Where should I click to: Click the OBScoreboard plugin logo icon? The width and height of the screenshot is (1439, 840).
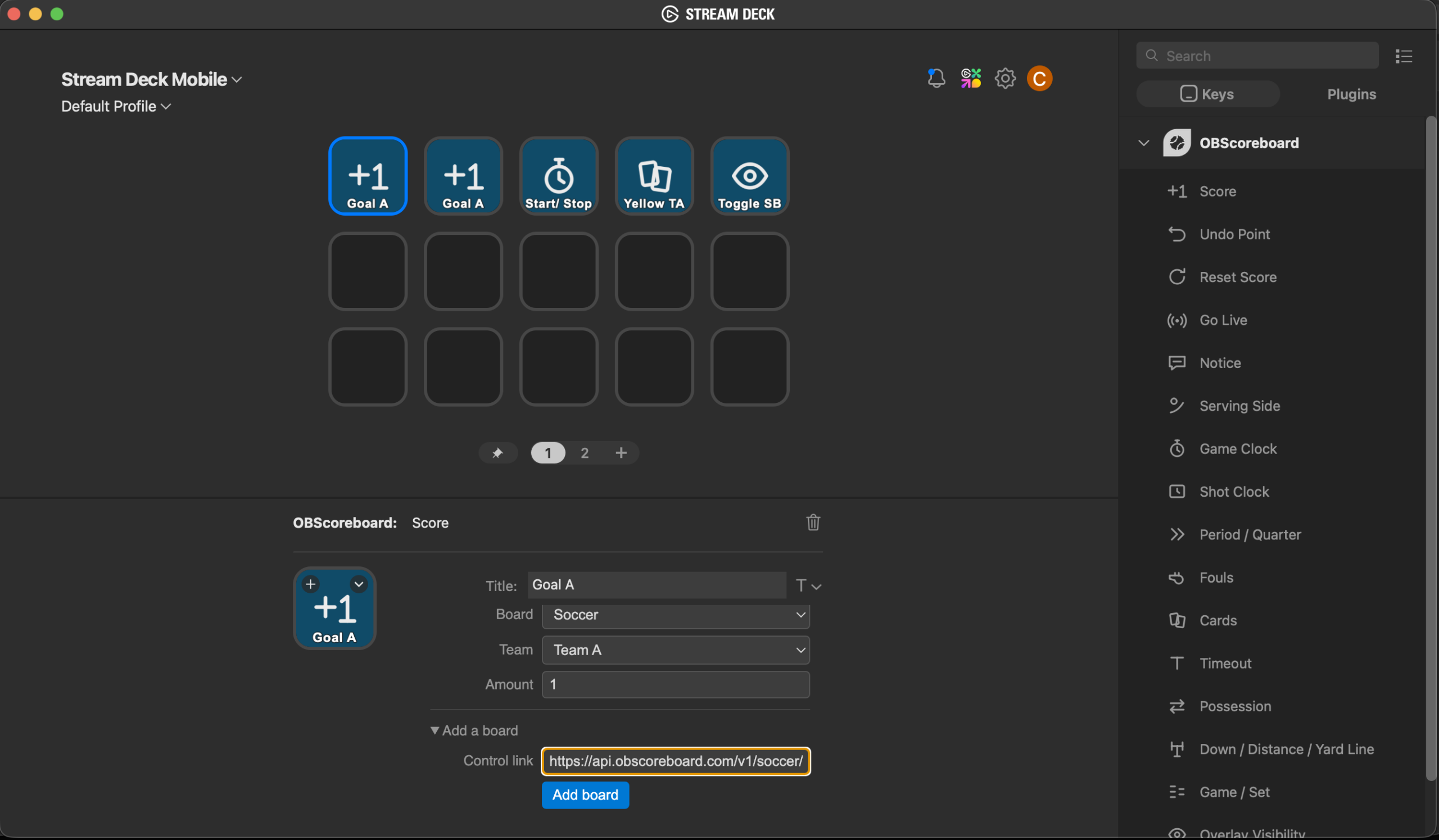coord(1176,143)
